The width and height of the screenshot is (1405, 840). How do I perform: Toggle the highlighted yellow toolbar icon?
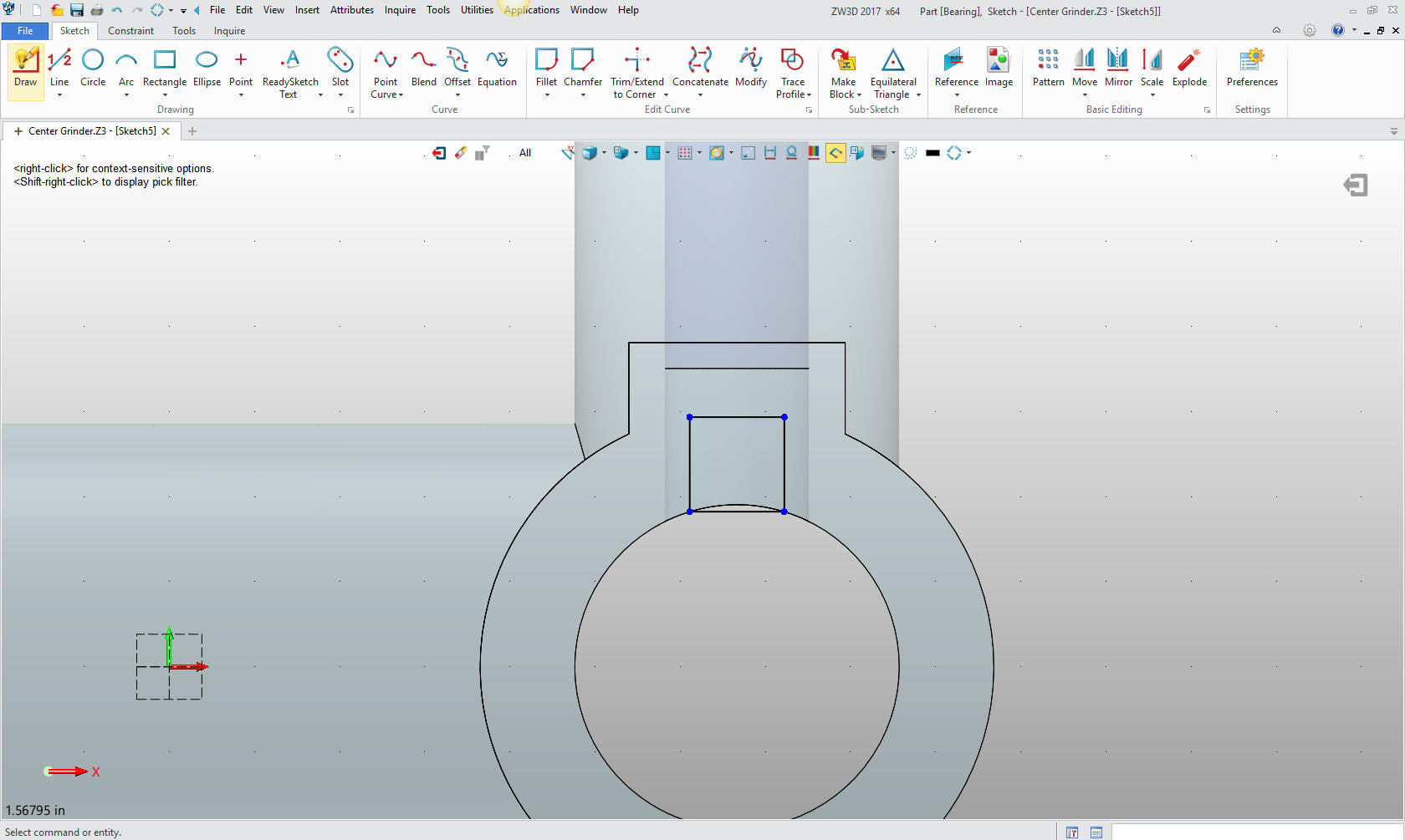[835, 153]
